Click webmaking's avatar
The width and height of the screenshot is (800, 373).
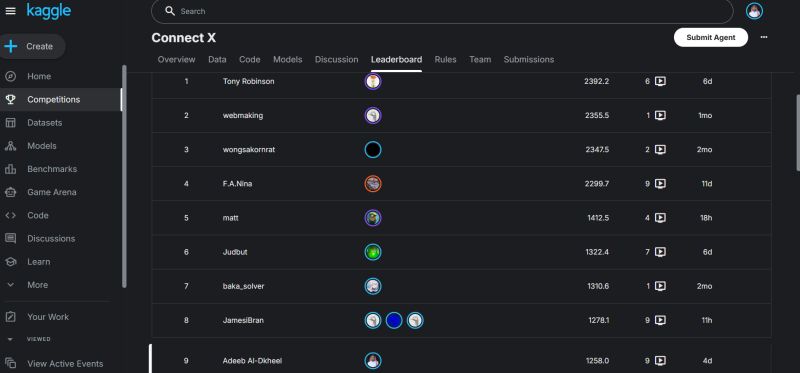click(x=373, y=115)
